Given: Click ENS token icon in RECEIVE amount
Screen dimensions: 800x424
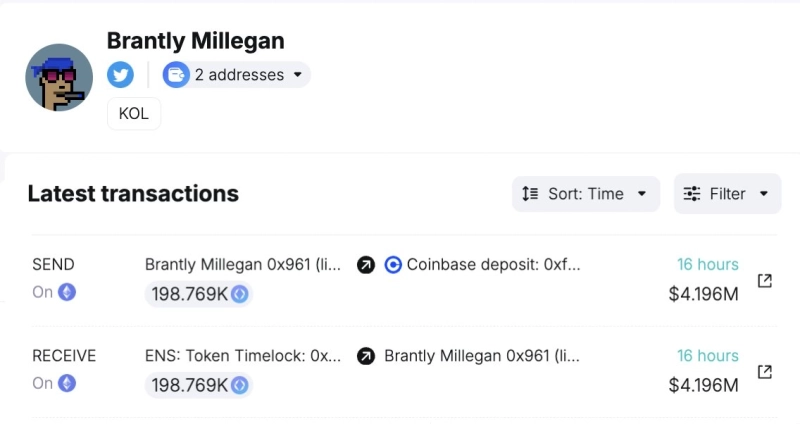Looking at the screenshot, I should 239,385.
